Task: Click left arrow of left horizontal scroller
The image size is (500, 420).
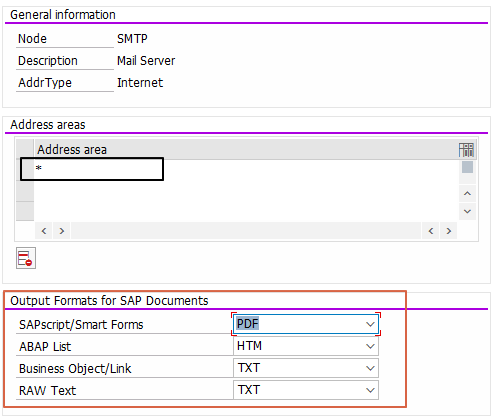Action: [x=44, y=231]
